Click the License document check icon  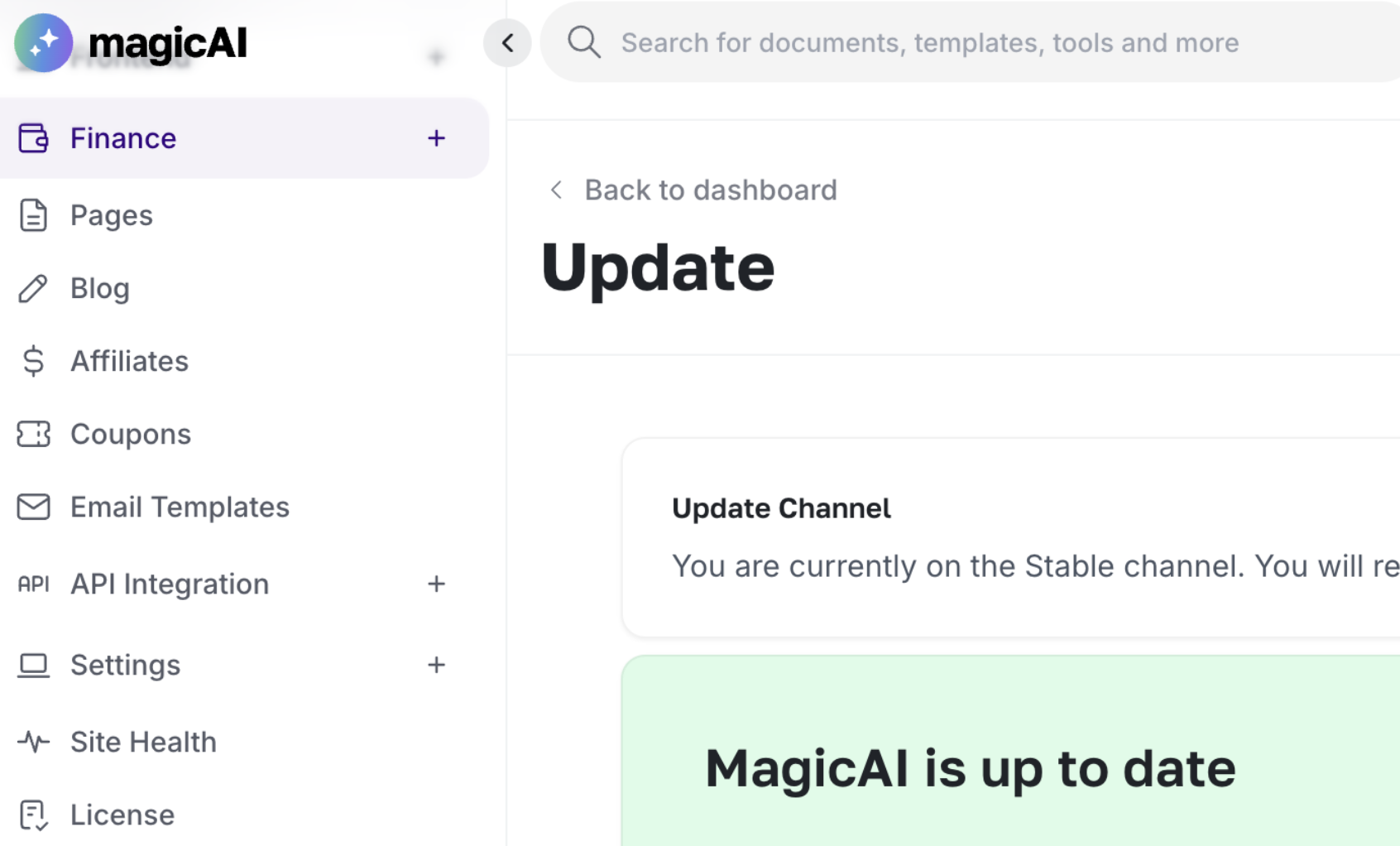pos(33,815)
